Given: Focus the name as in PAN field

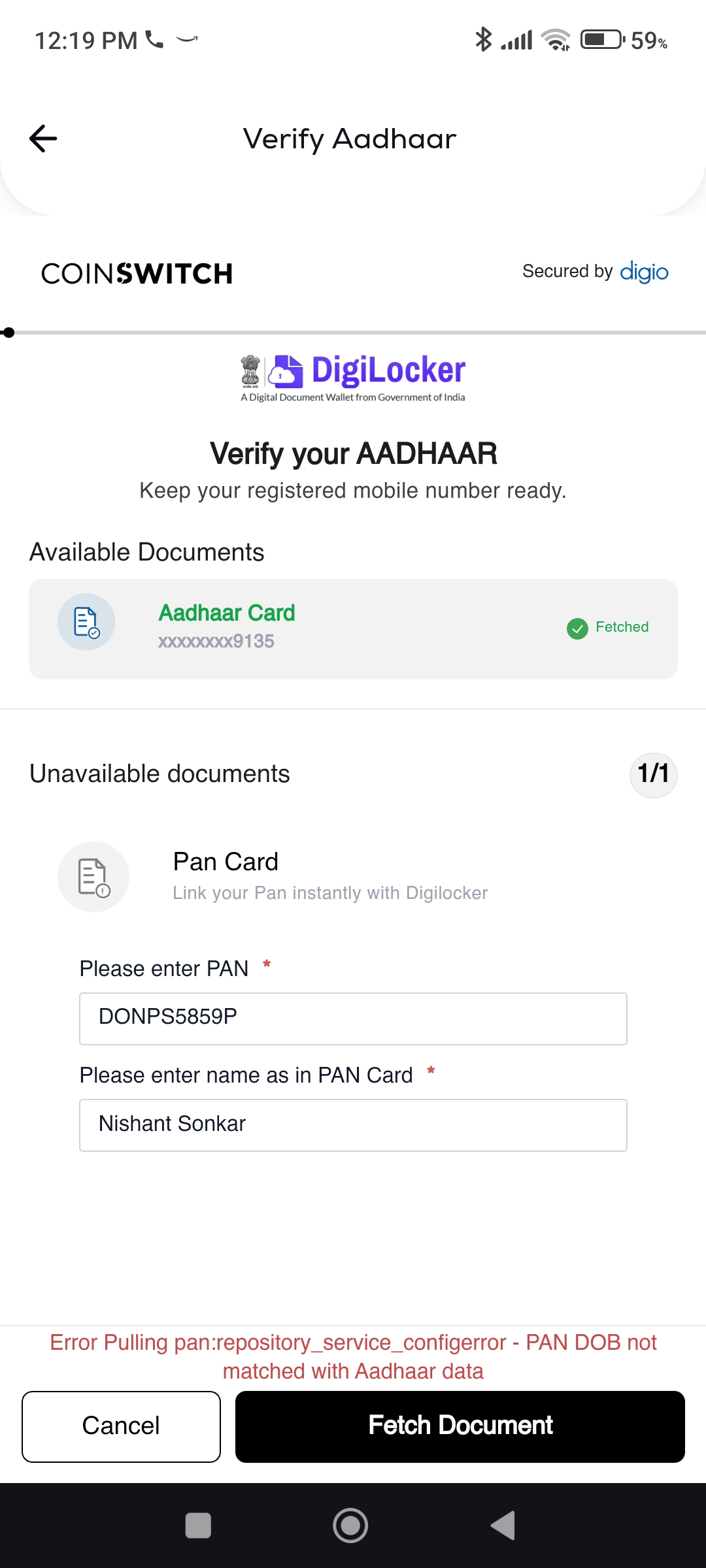Looking at the screenshot, I should [x=353, y=1125].
